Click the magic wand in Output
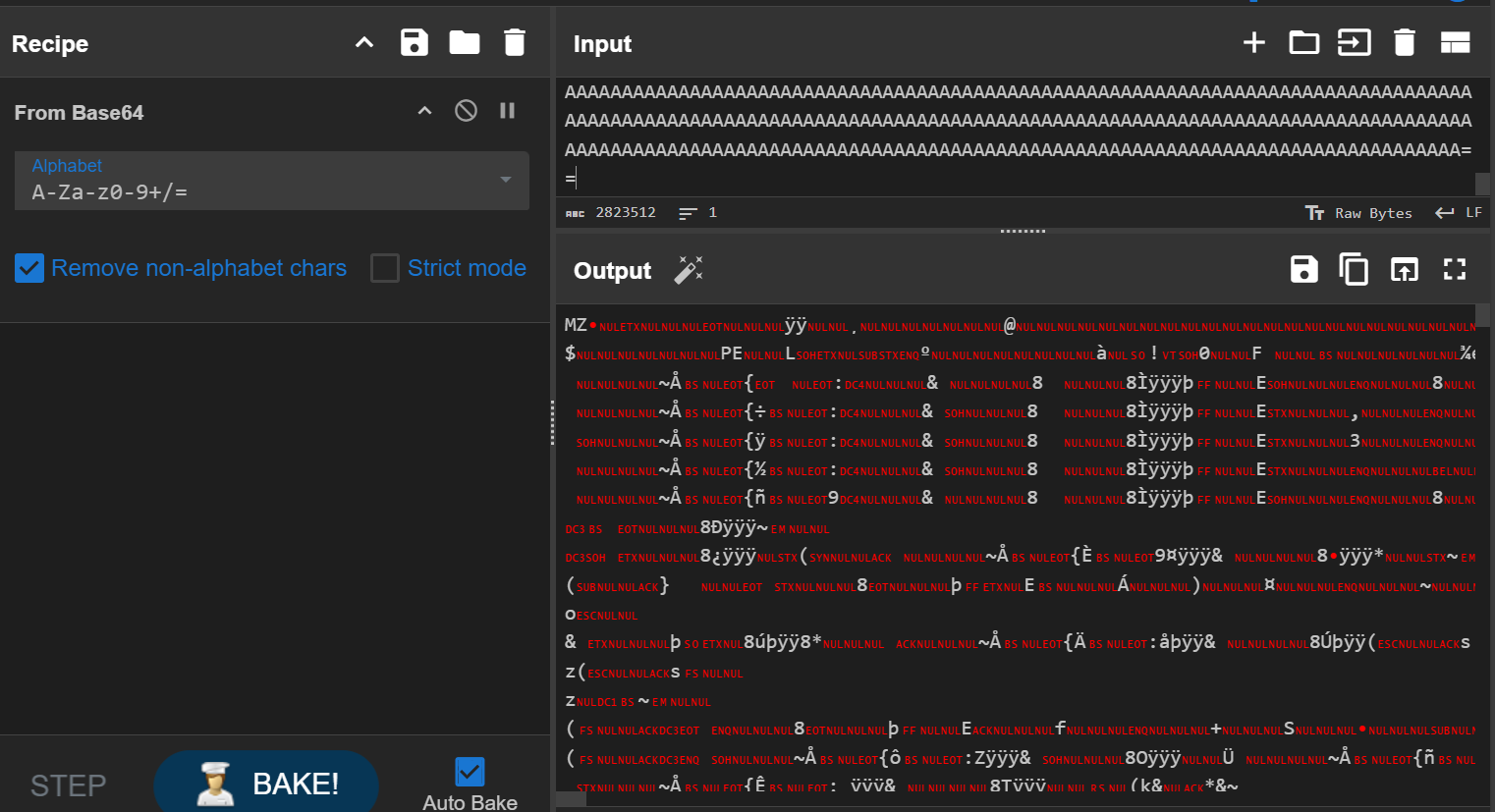The image size is (1495, 812). point(689,270)
